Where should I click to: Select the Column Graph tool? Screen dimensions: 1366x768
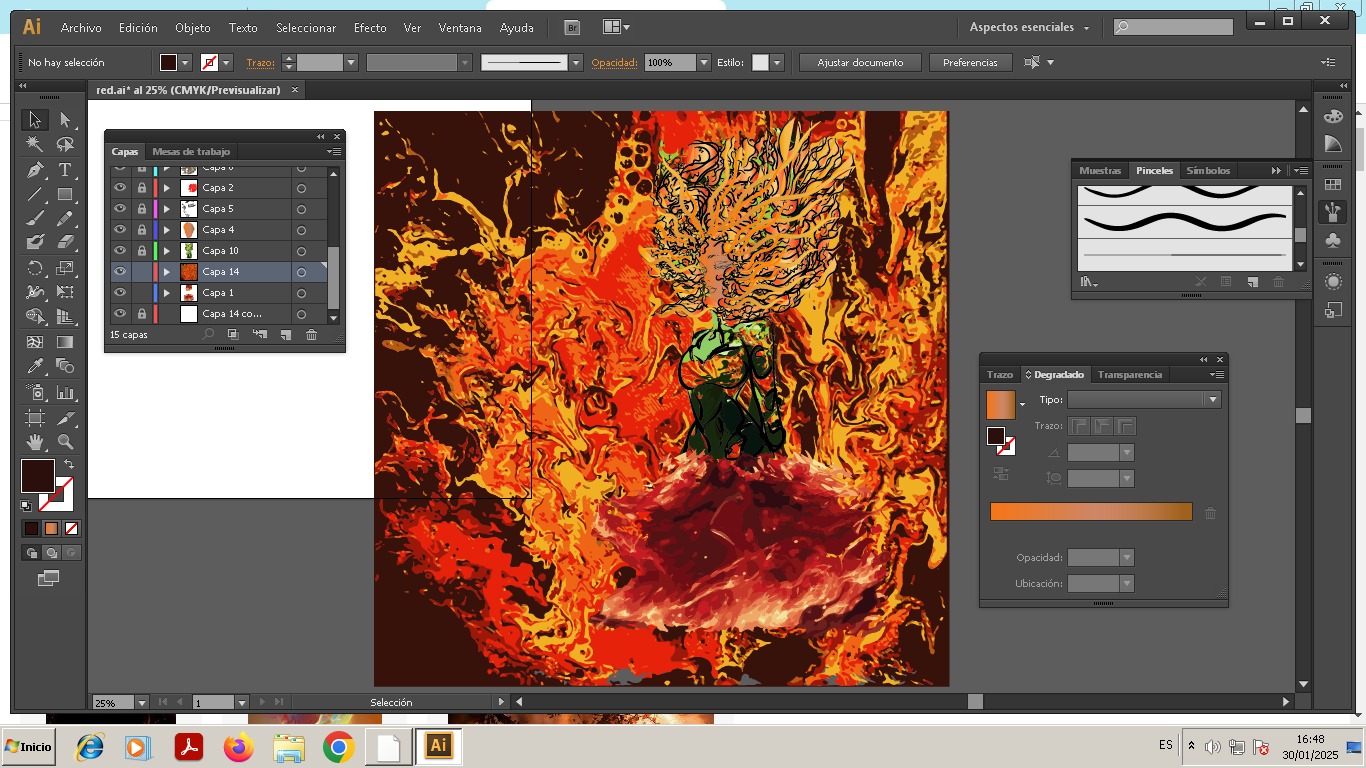tap(65, 392)
